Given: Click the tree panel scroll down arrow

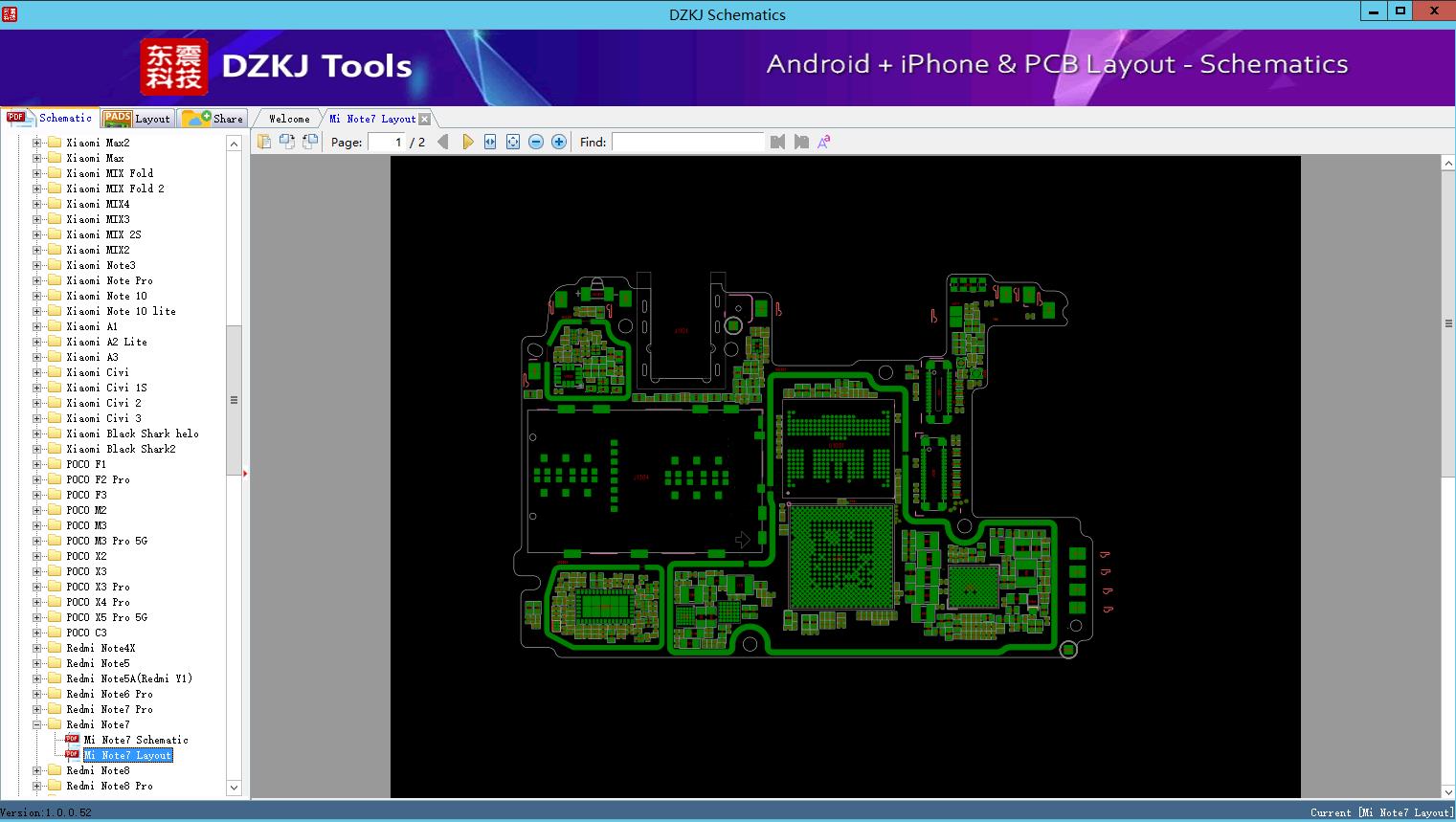Looking at the screenshot, I should [234, 788].
